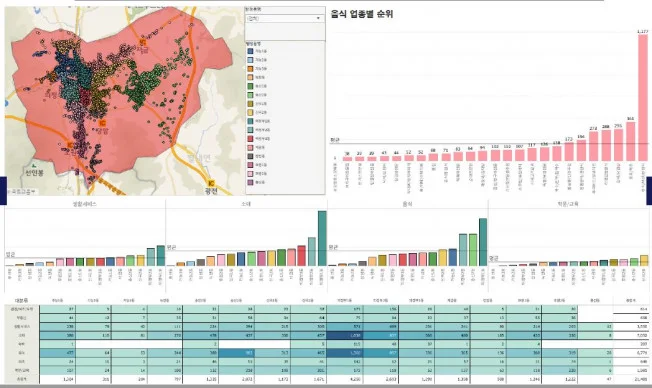The image size is (652, 388).
Task: Click the 학문/교육 chart header
Action: click(x=568, y=204)
